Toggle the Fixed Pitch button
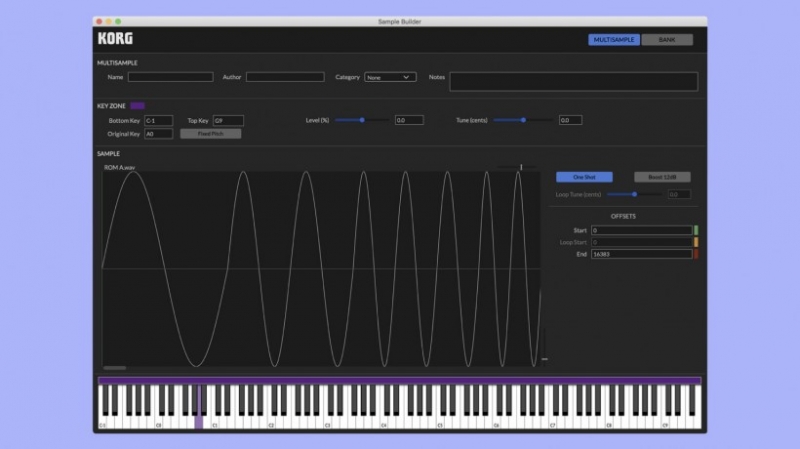800x449 pixels. (x=211, y=134)
